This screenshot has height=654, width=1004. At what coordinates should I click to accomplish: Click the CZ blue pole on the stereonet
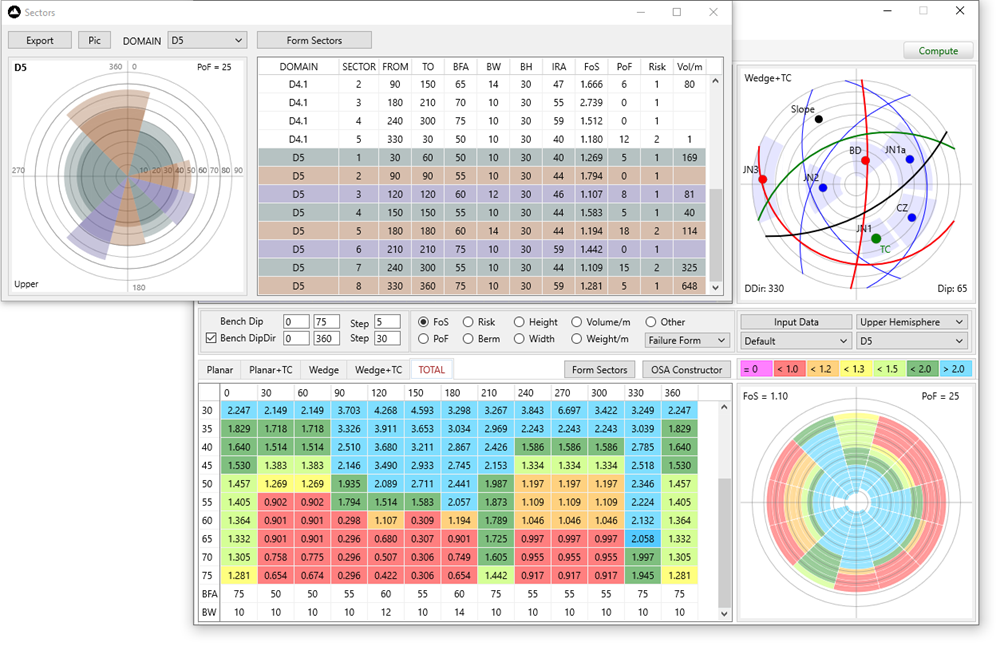pyautogui.click(x=912, y=218)
